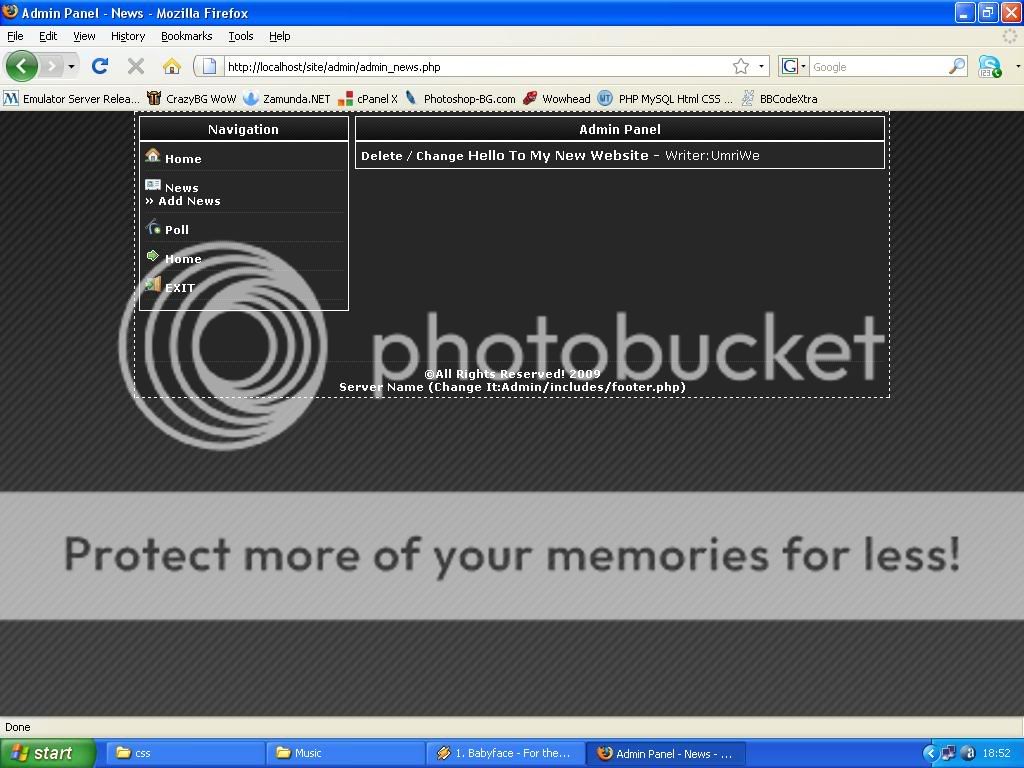The height and width of the screenshot is (768, 1024).
Task: Open the View menu
Action: click(84, 36)
